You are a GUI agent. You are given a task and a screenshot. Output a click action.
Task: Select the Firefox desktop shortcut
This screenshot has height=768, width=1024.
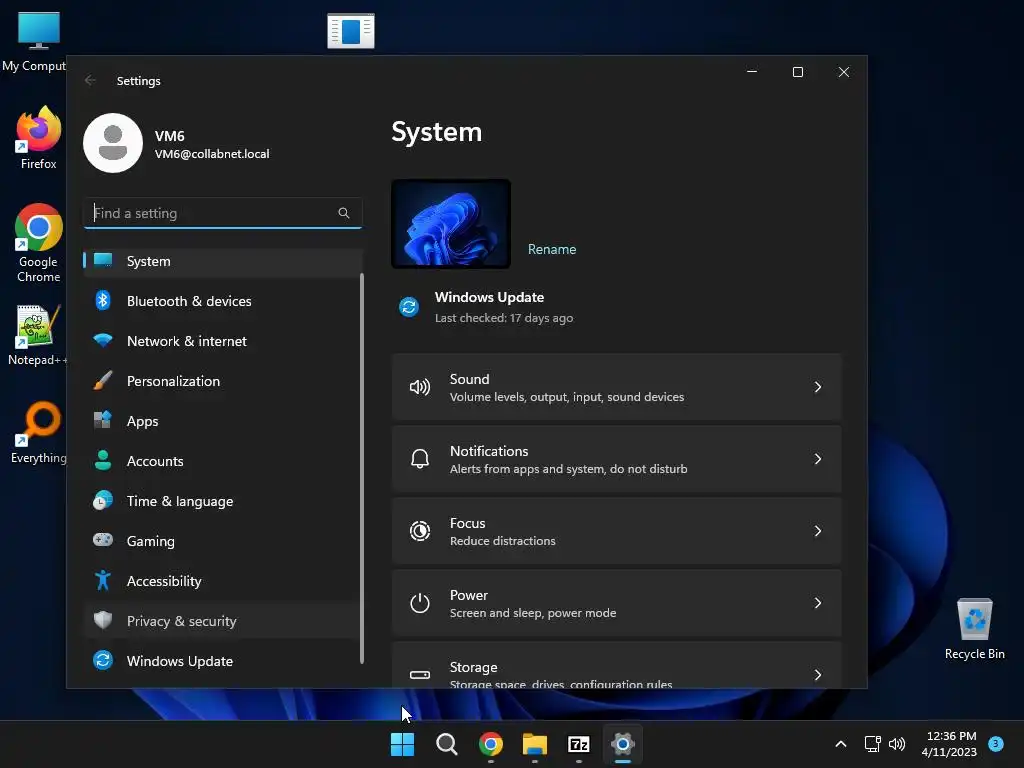pyautogui.click(x=38, y=138)
